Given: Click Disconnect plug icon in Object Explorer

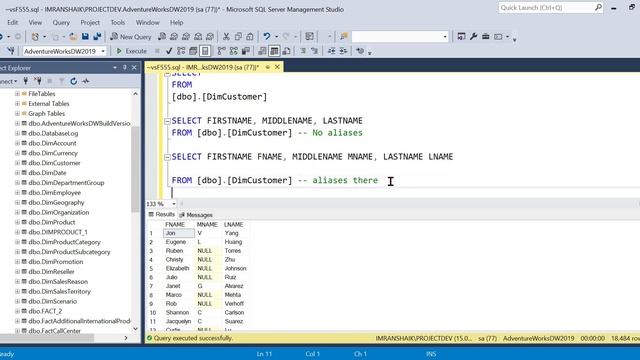Looking at the screenshot, I should point(38,81).
